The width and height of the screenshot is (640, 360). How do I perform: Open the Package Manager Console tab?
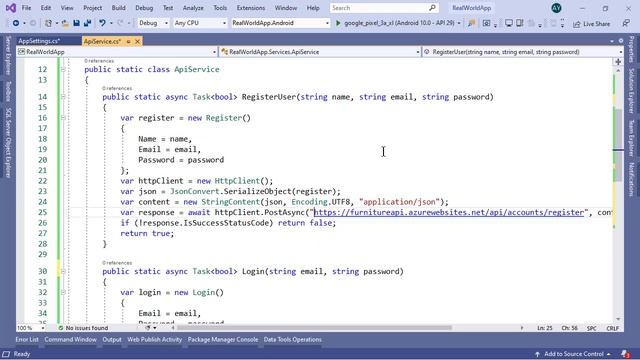pos(223,340)
